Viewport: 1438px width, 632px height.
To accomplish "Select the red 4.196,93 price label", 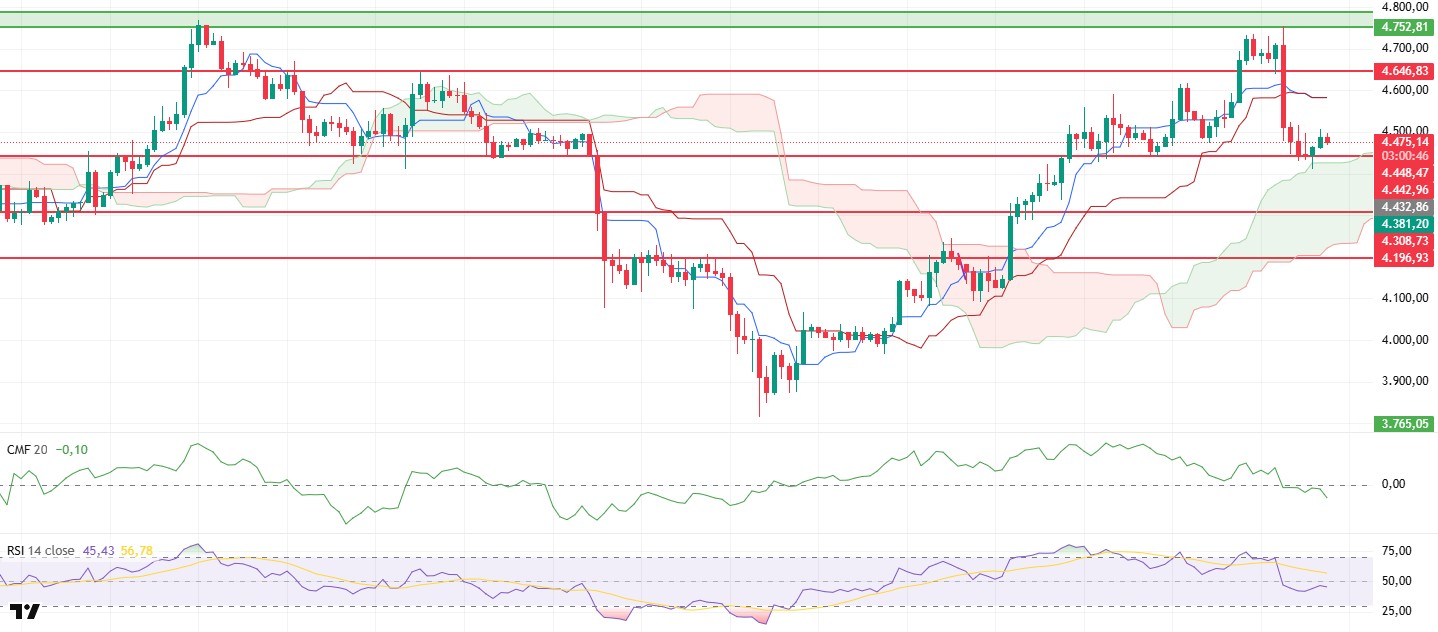I will click(1404, 258).
